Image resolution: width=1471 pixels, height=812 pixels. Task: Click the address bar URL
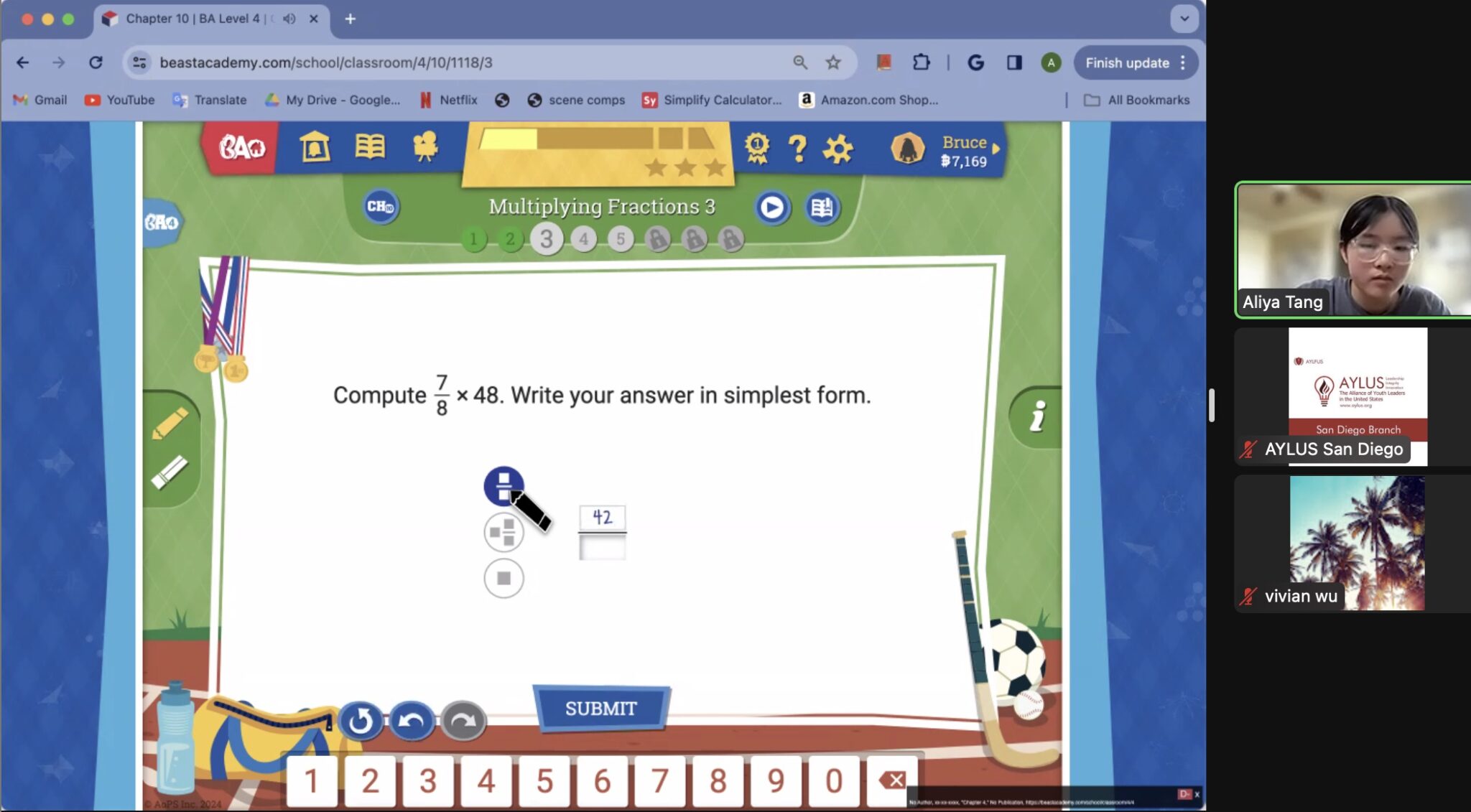pyautogui.click(x=326, y=62)
